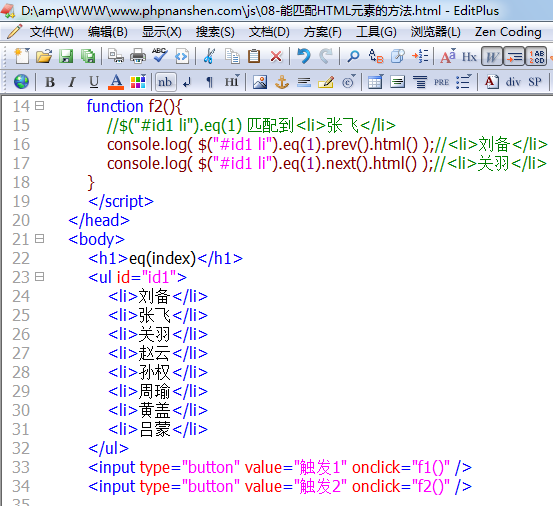553x506 pixels.
Task: Click the New document icon
Action: pyautogui.click(x=22, y=56)
